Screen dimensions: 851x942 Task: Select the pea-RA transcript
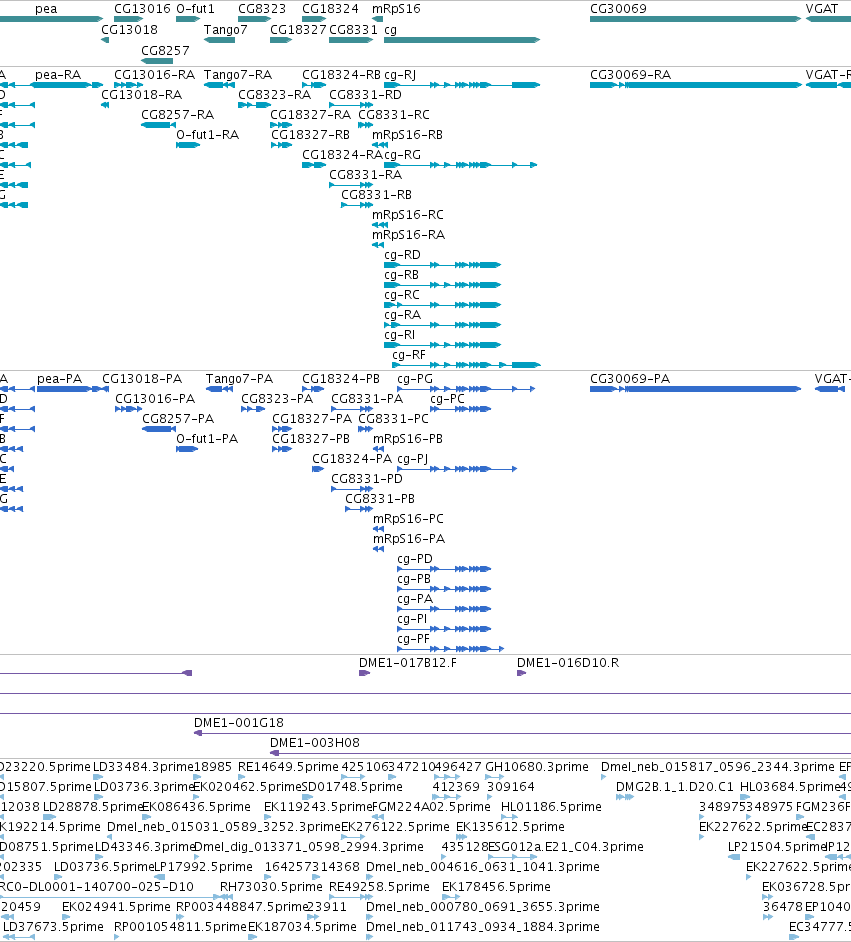coord(67,85)
